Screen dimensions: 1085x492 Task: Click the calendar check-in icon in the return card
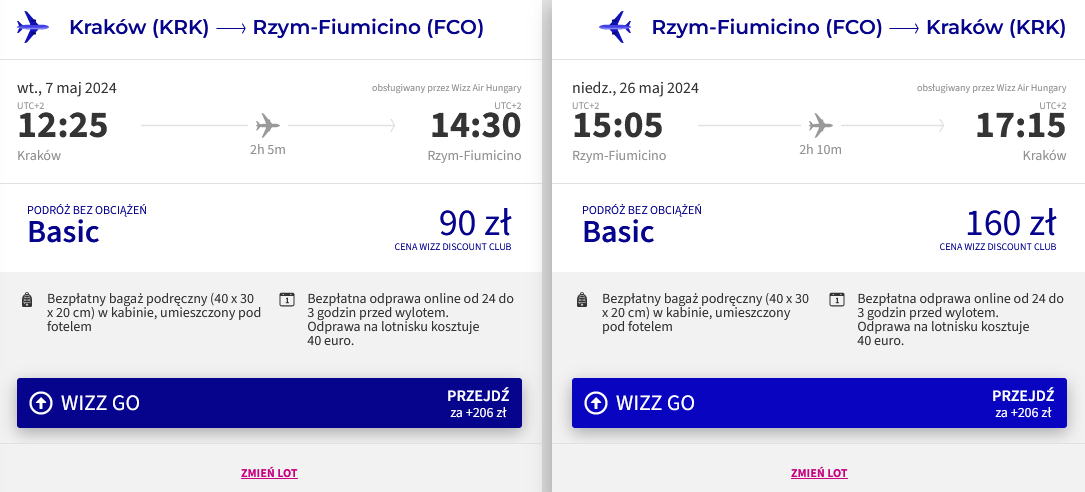coord(837,300)
